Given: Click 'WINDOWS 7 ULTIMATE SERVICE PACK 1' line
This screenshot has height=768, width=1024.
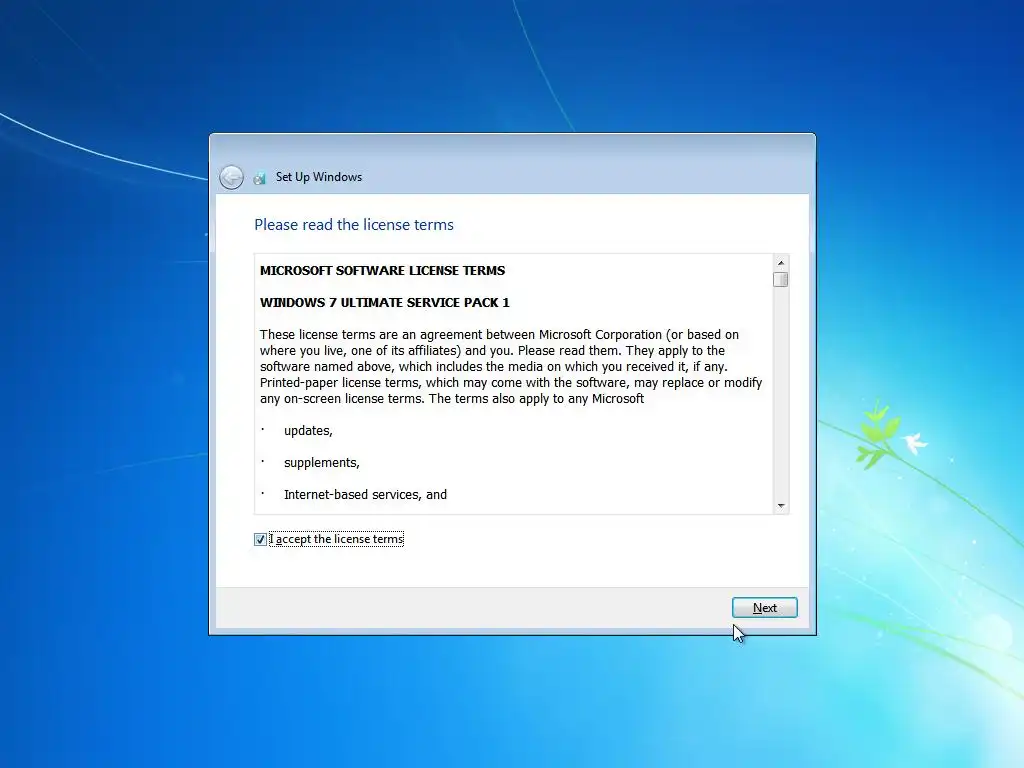Looking at the screenshot, I should point(385,302).
